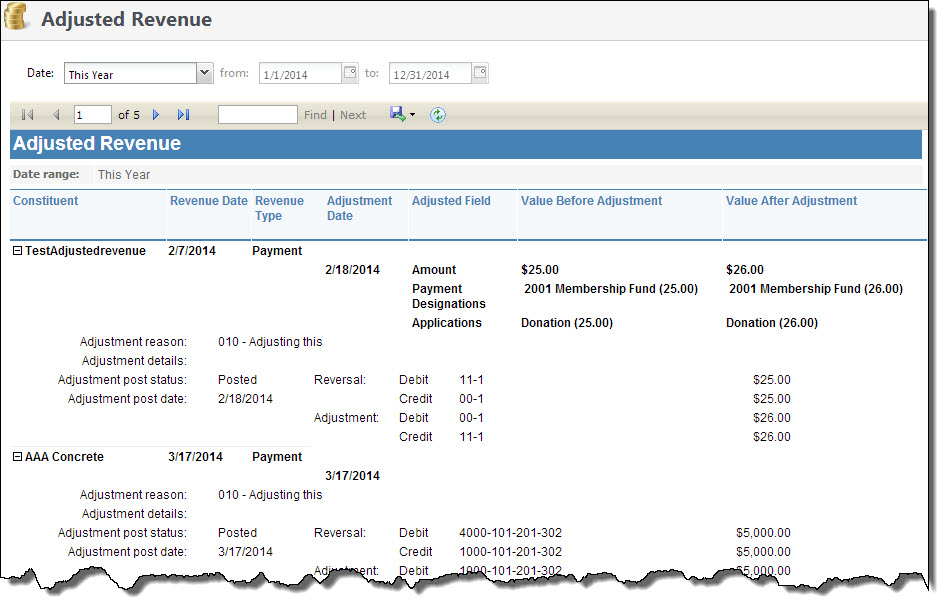Click AAA Concrete revenue date 3/17/2014
This screenshot has height=613, width=944.
[196, 456]
